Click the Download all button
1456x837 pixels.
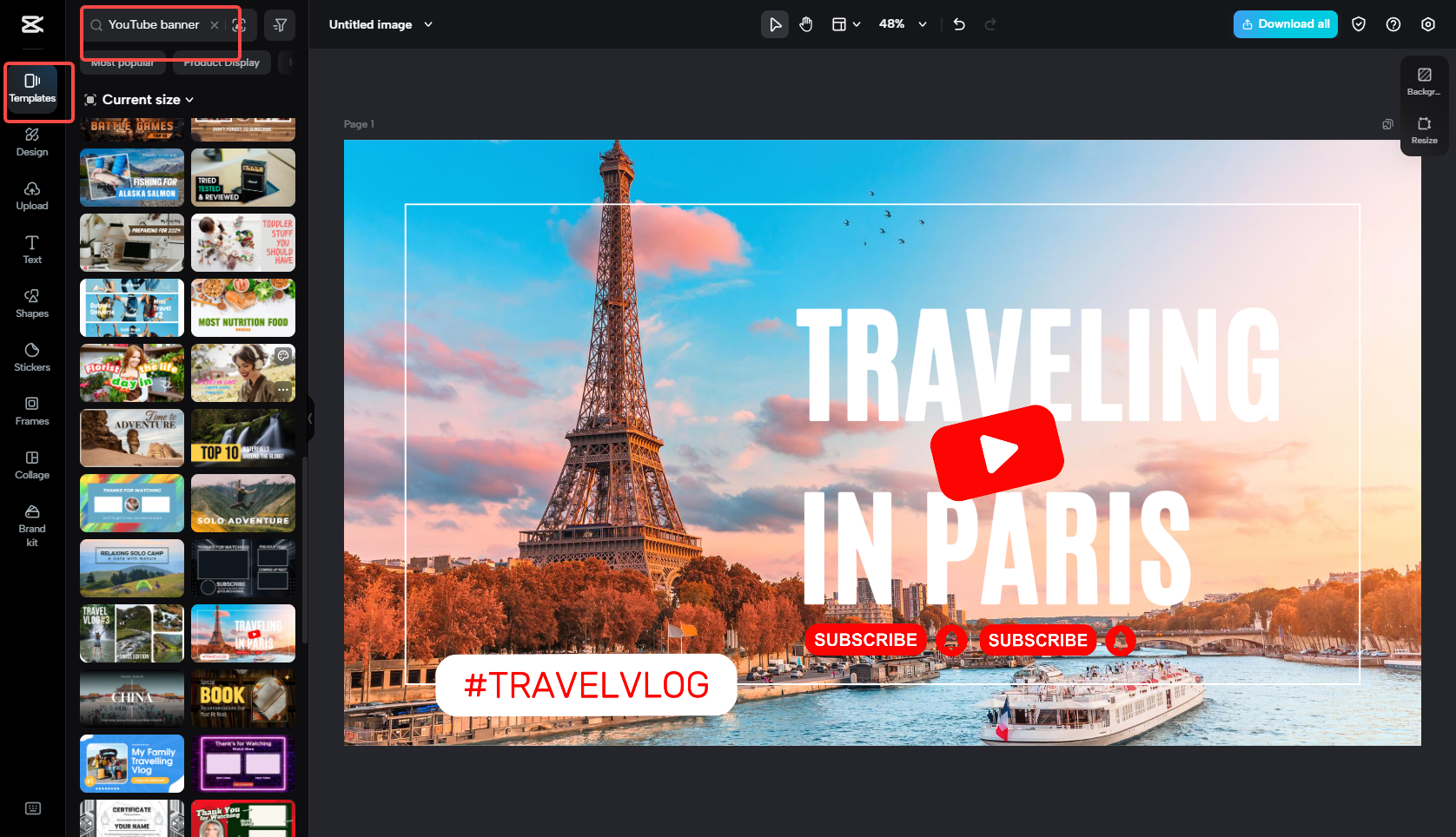pos(1285,24)
